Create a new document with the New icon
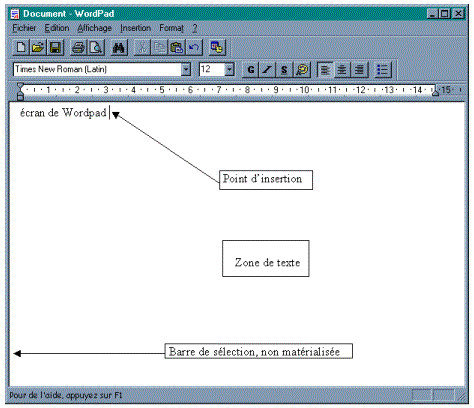474x408 pixels. pos(21,48)
